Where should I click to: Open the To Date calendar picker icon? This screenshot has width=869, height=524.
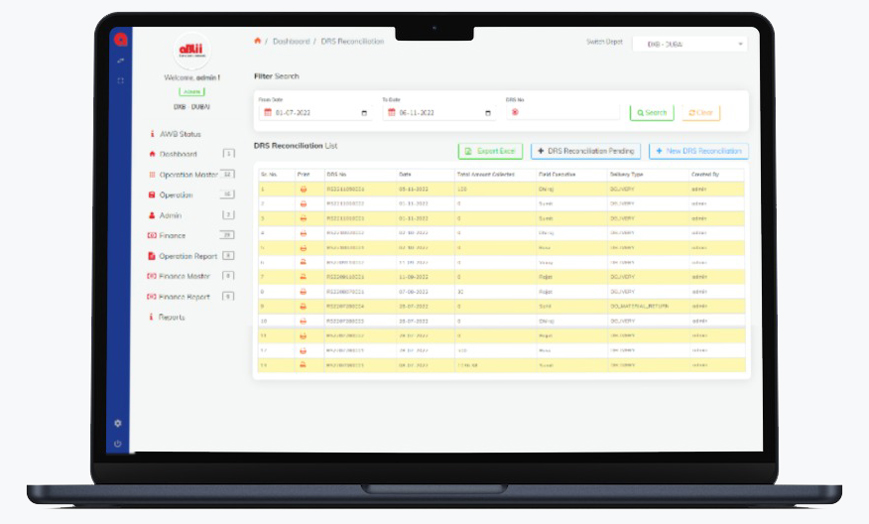[488, 113]
